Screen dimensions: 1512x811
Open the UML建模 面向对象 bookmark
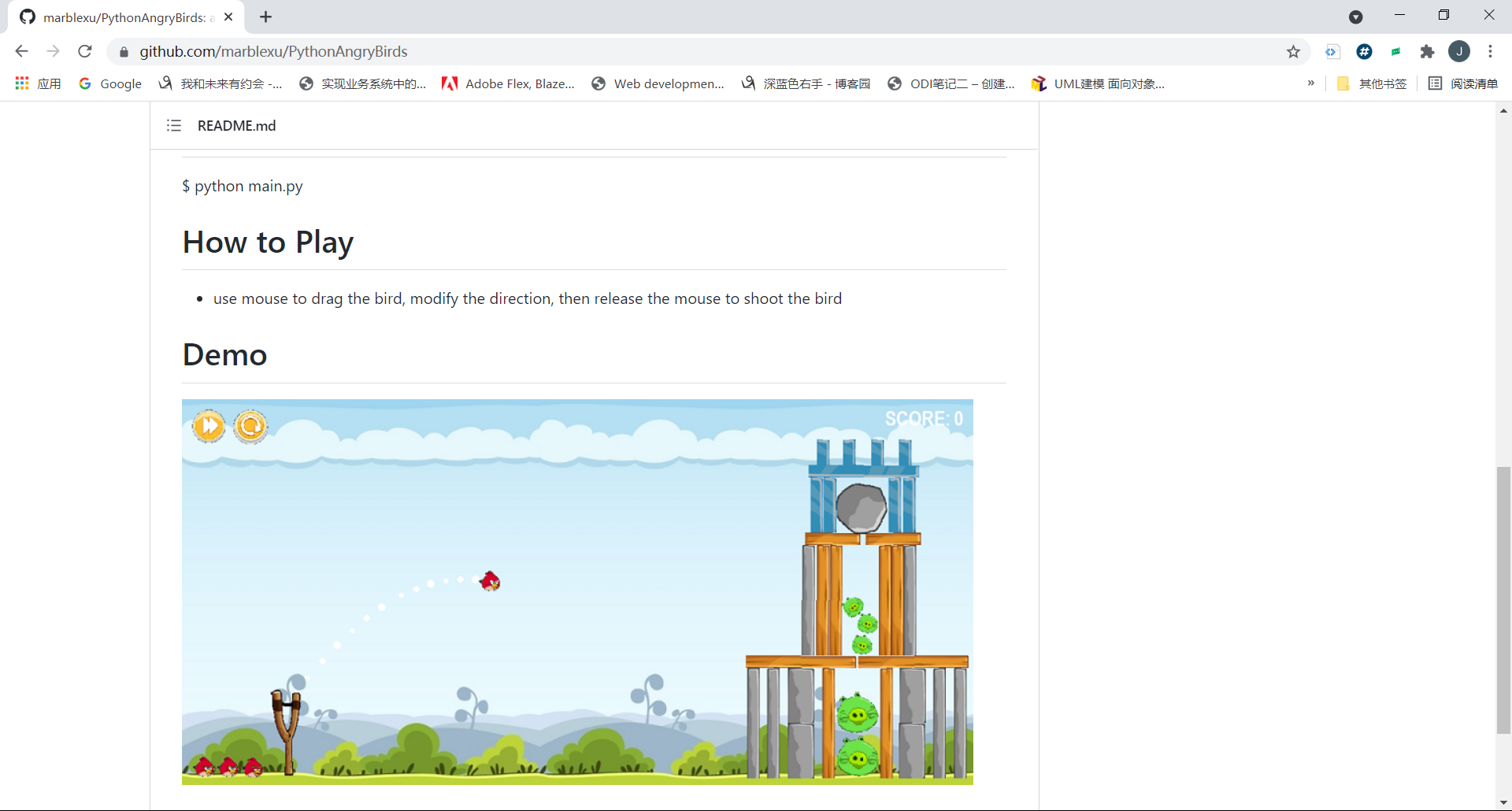[1099, 83]
